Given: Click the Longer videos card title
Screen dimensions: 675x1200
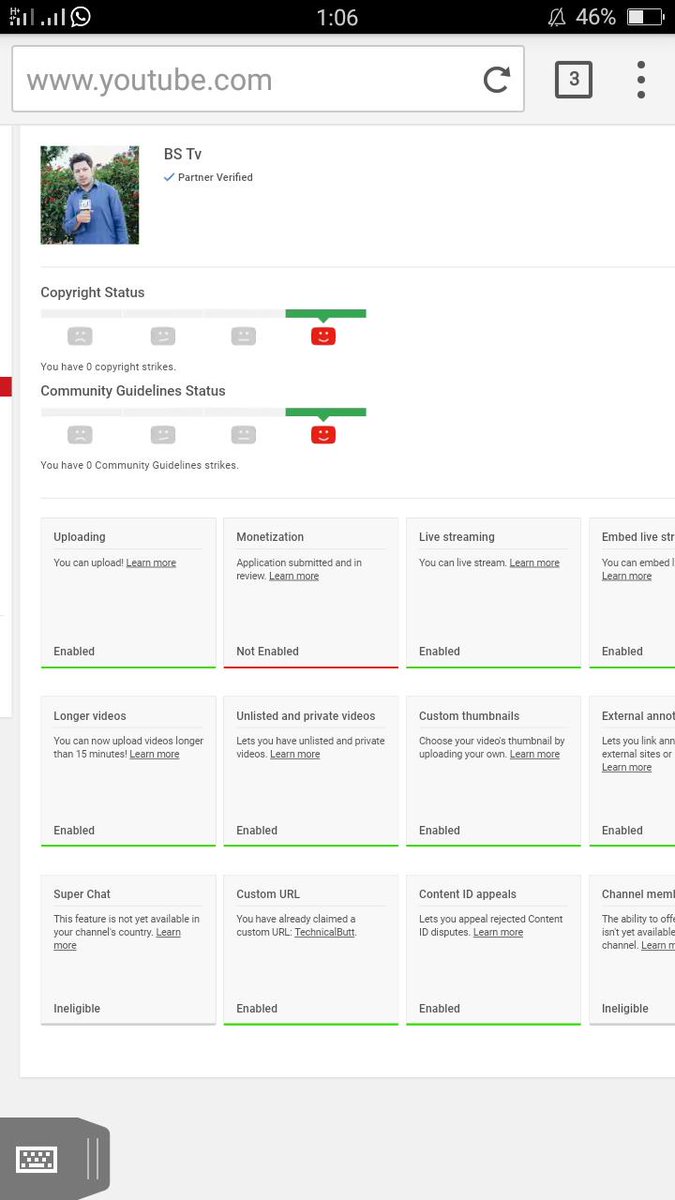Looking at the screenshot, I should [90, 716].
